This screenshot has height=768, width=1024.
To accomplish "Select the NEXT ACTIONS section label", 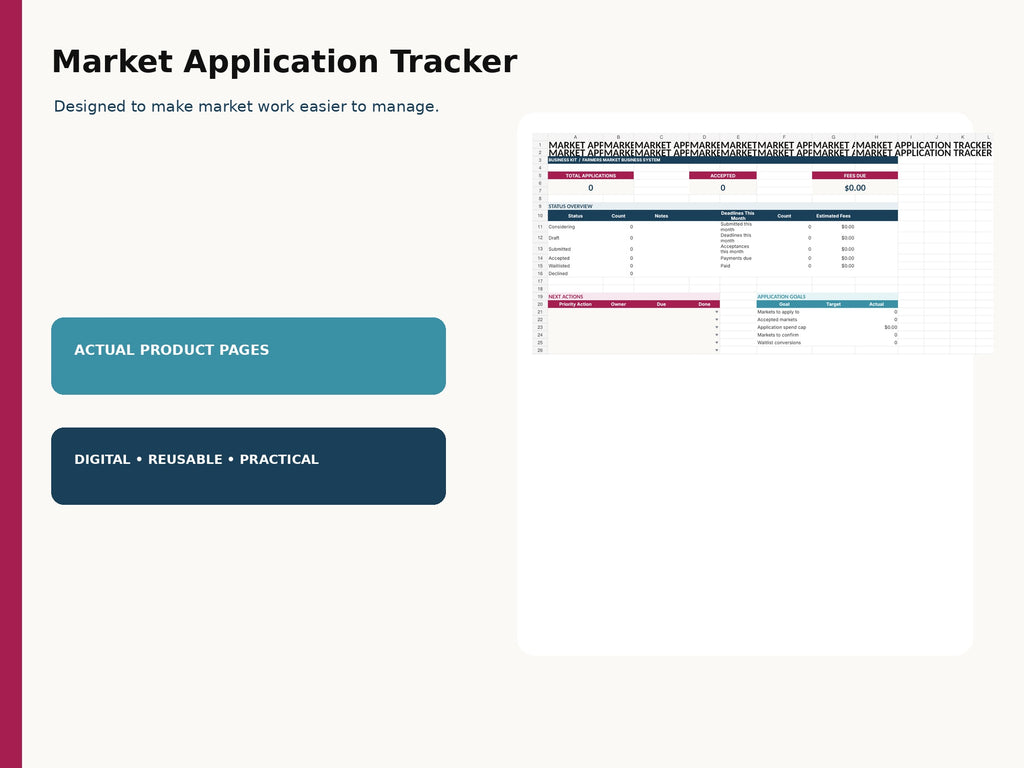I will point(566,297).
